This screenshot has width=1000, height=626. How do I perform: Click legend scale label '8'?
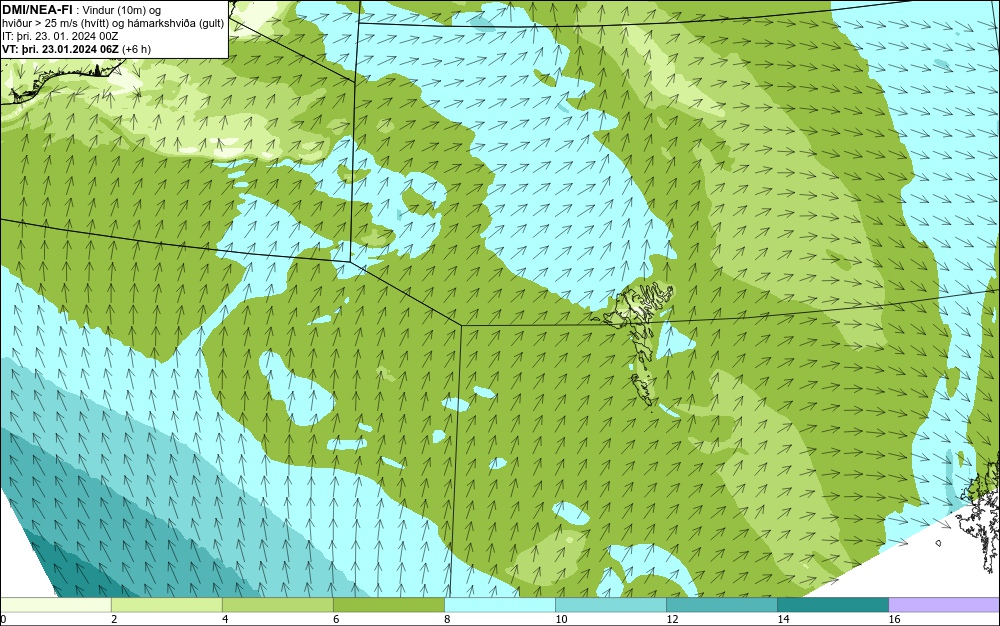click(447, 619)
